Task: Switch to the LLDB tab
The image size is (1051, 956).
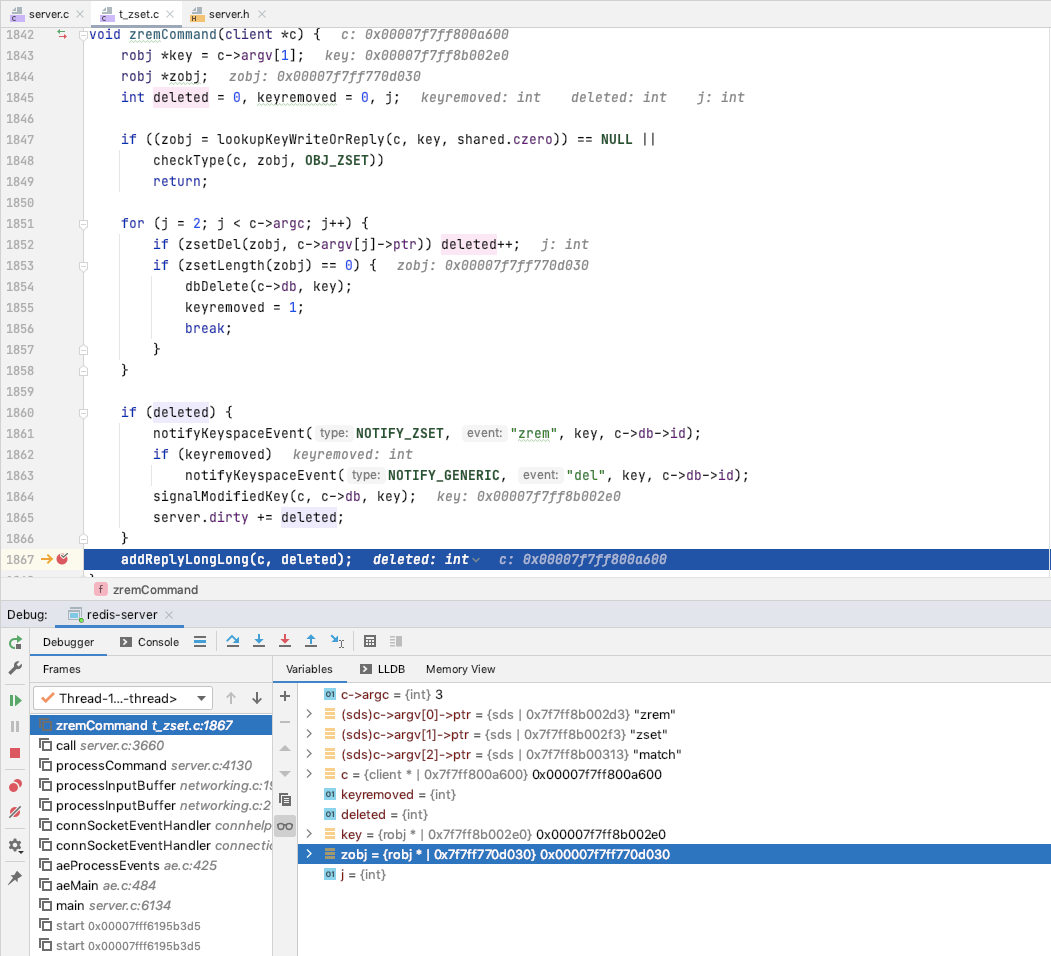Action: (x=383, y=669)
